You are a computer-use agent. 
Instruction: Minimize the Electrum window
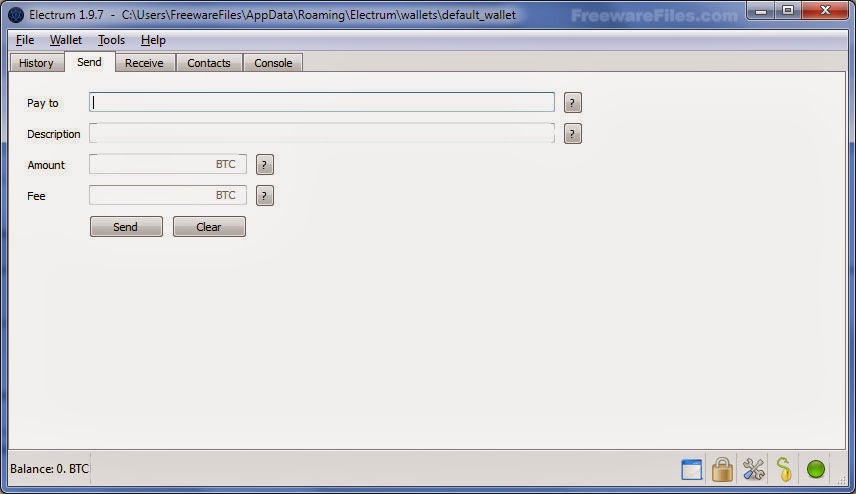761,10
